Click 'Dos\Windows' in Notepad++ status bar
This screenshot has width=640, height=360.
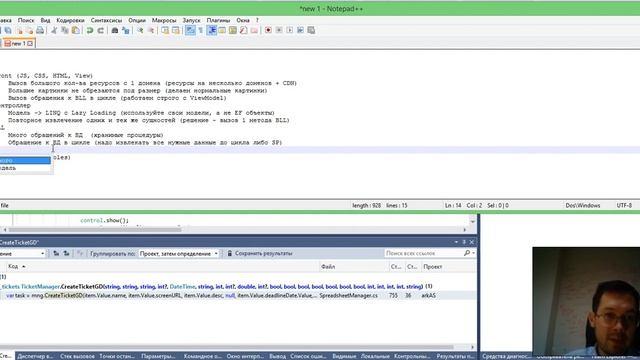point(582,205)
